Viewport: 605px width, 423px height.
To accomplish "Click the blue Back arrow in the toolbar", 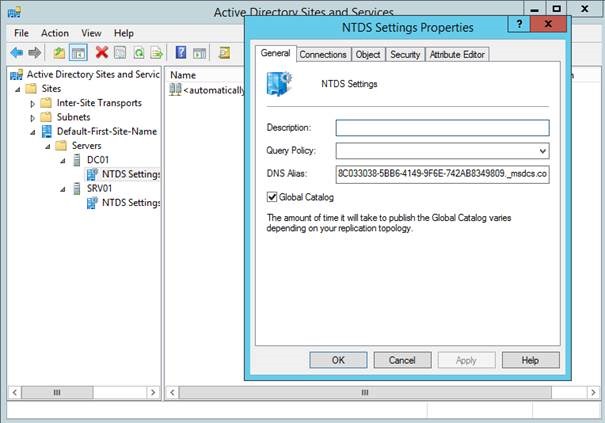I will 17,52.
